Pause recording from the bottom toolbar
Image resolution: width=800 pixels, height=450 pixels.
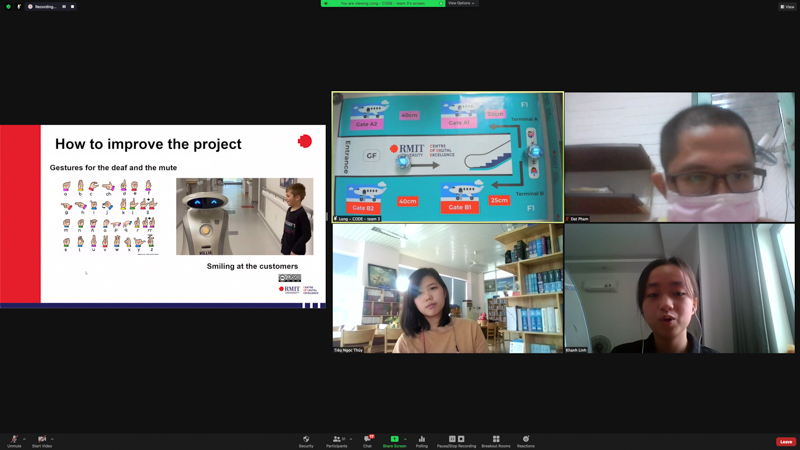coord(452,439)
